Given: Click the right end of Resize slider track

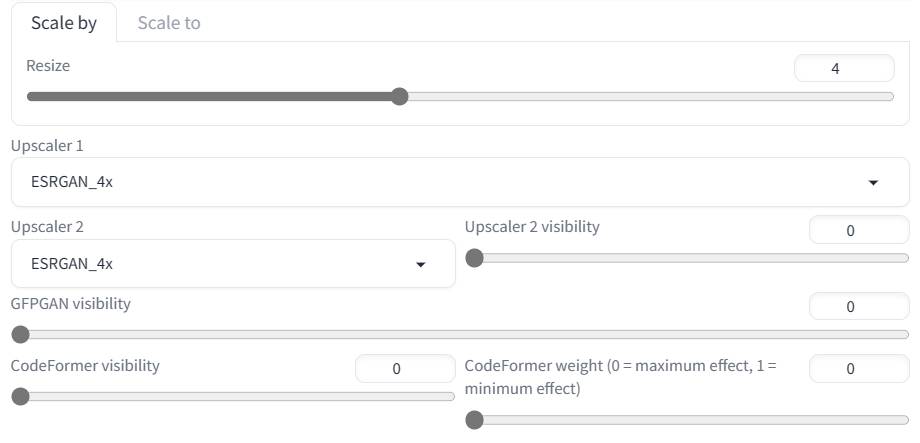Looking at the screenshot, I should [890, 97].
